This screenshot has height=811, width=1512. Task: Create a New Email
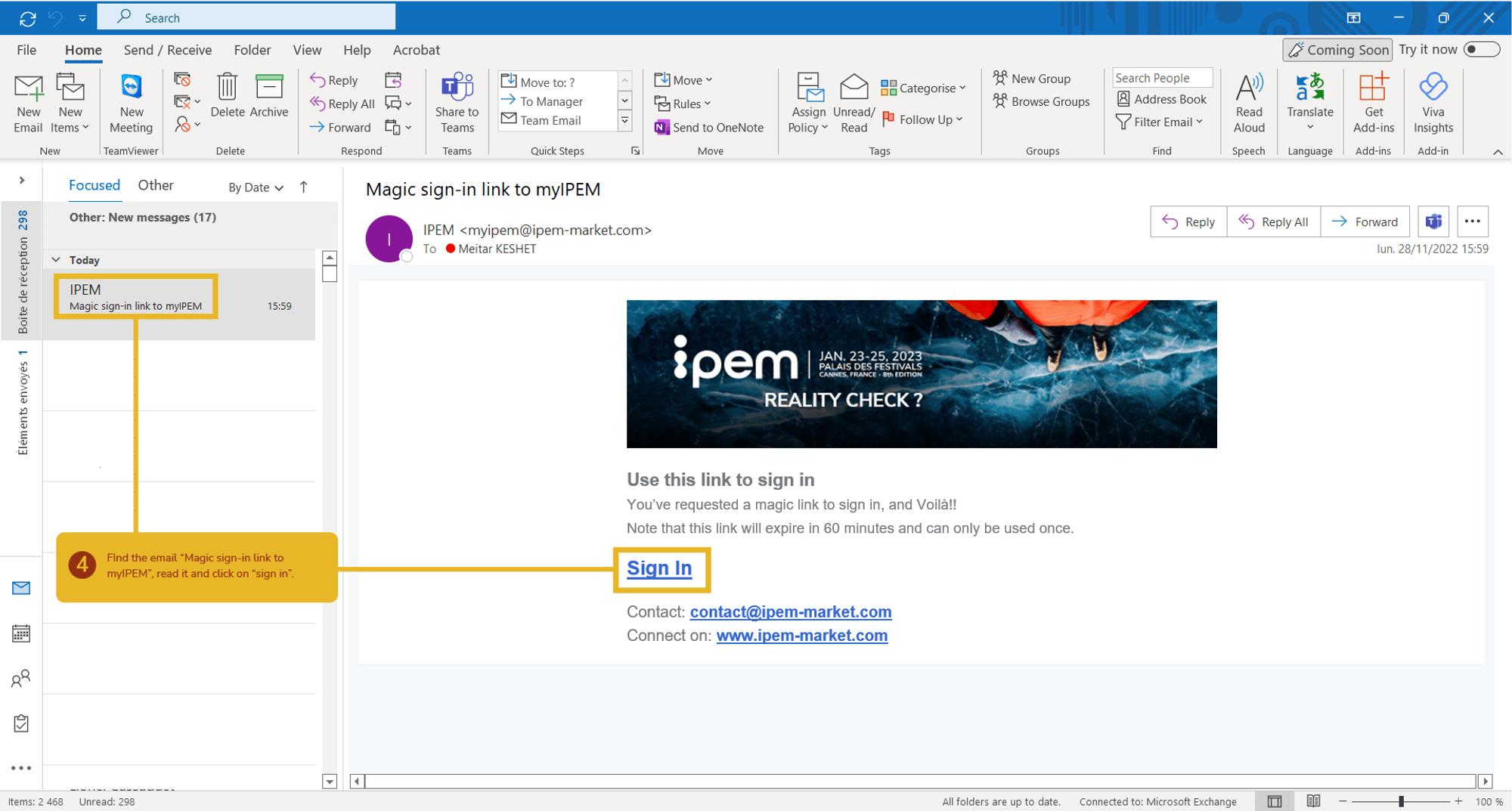tap(28, 104)
